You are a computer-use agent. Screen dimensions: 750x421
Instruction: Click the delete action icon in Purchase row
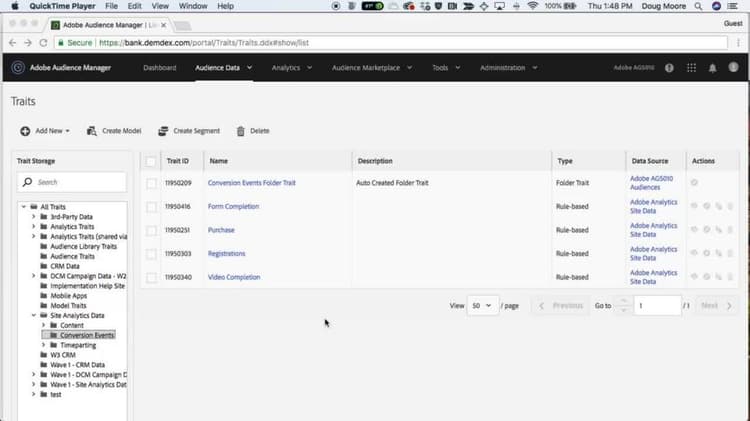[x=730, y=230]
